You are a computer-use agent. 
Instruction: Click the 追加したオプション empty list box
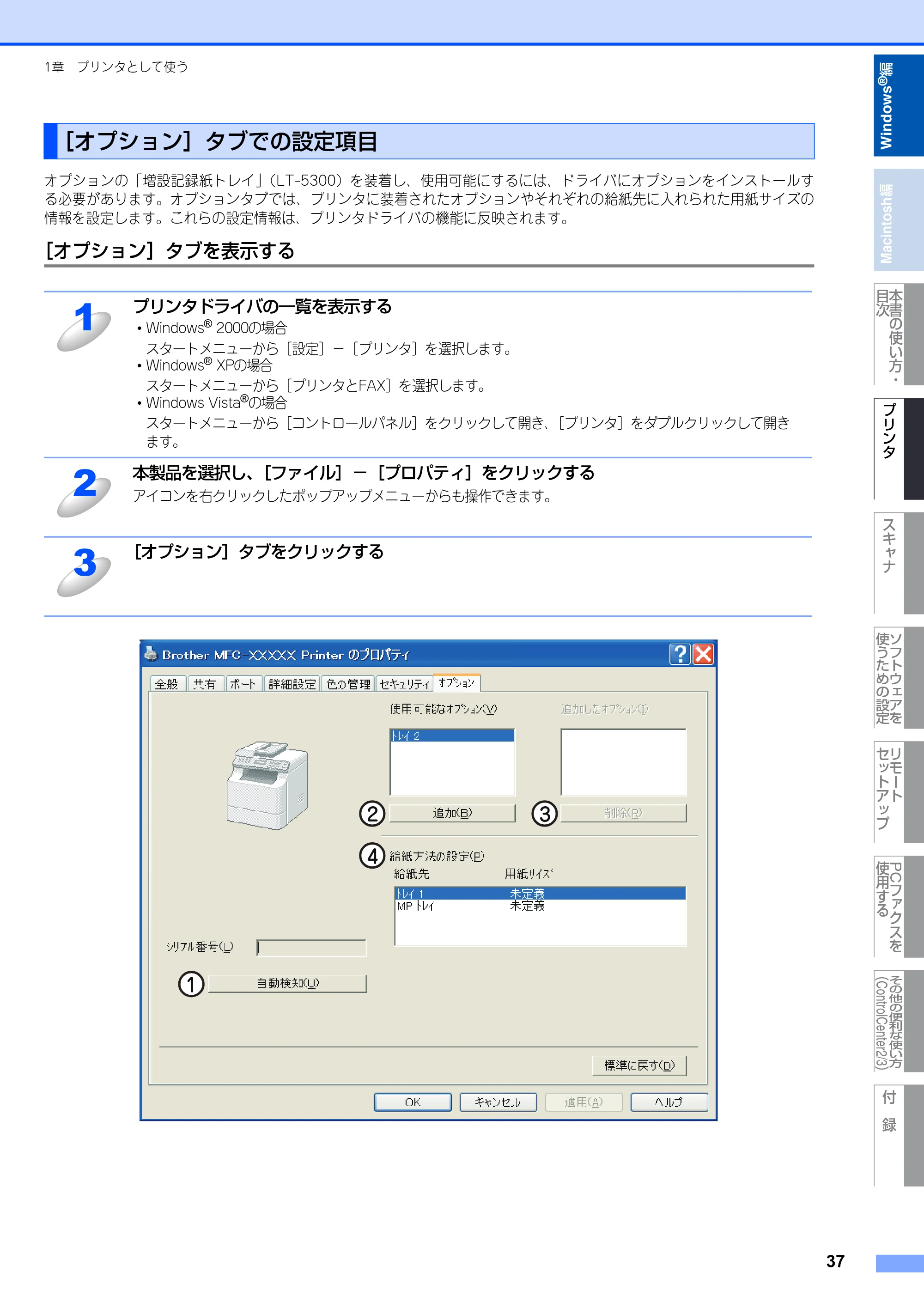click(x=624, y=762)
